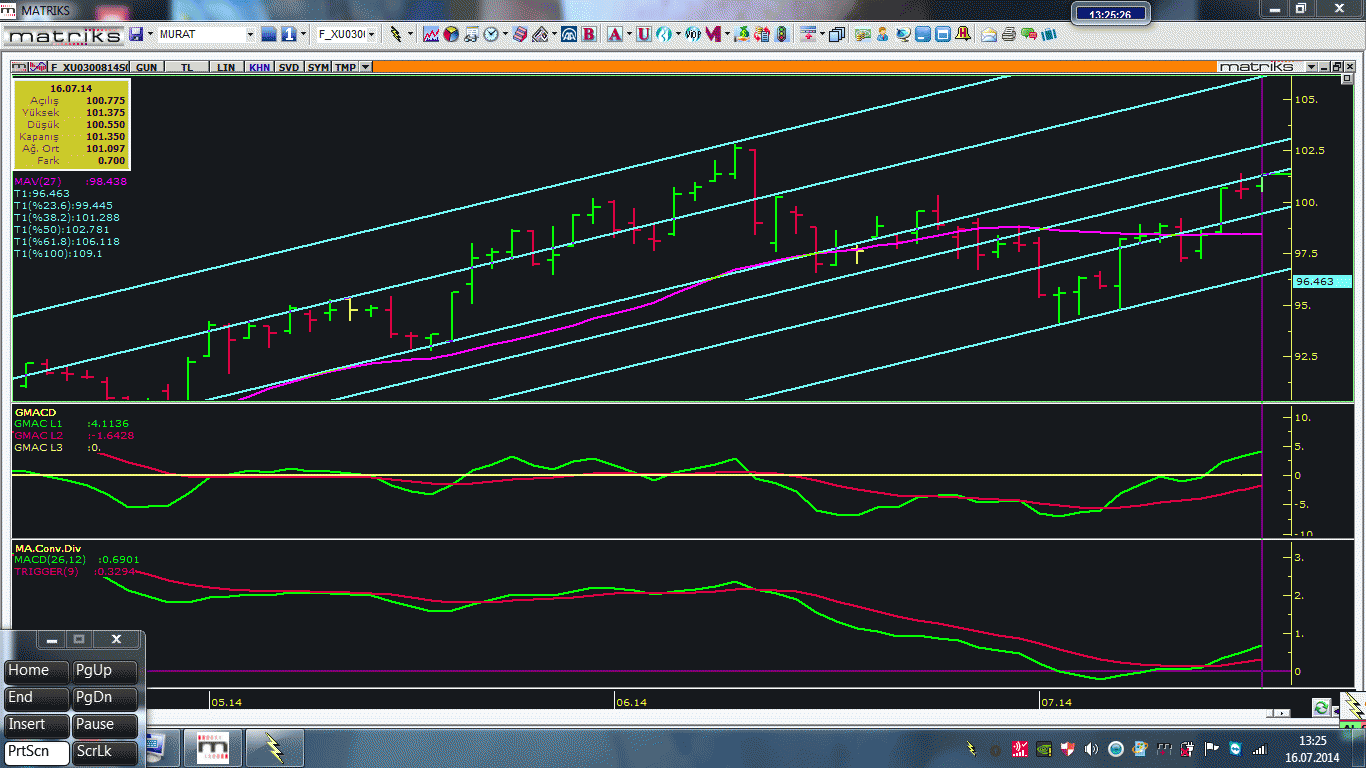
Task: Expand the dropdown arrow next to TMP
Action: 366,67
